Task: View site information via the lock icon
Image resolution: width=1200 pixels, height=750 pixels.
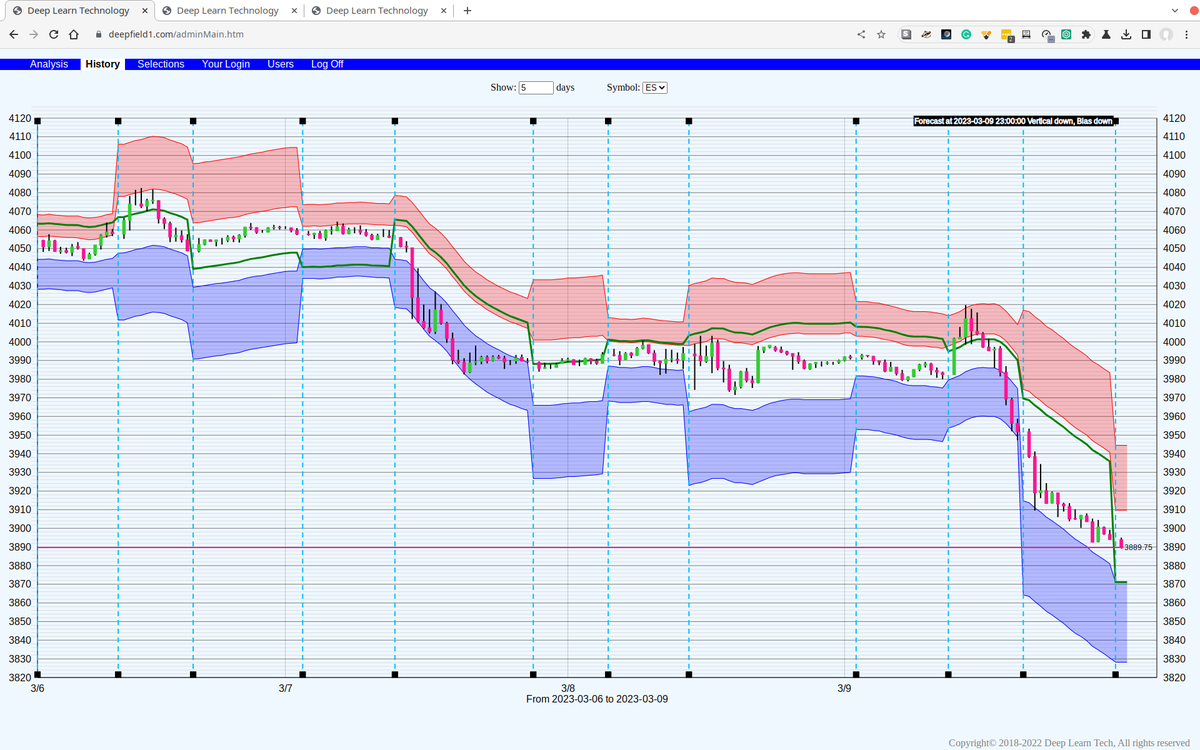Action: point(98,34)
